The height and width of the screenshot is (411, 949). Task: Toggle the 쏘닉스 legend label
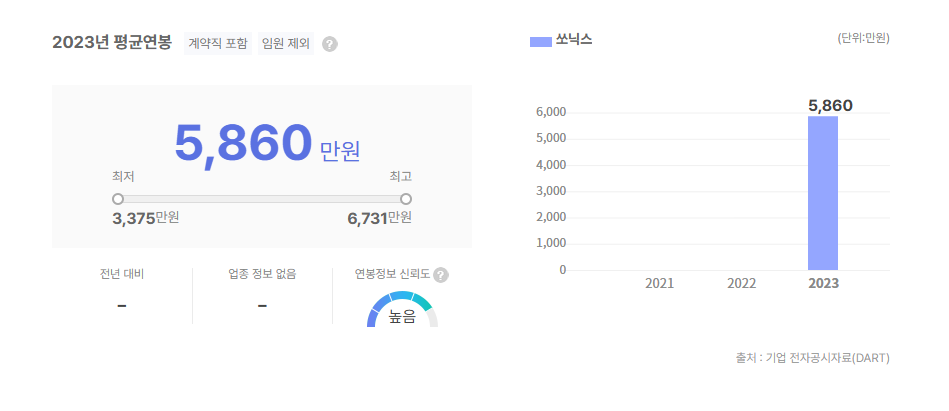coord(574,41)
